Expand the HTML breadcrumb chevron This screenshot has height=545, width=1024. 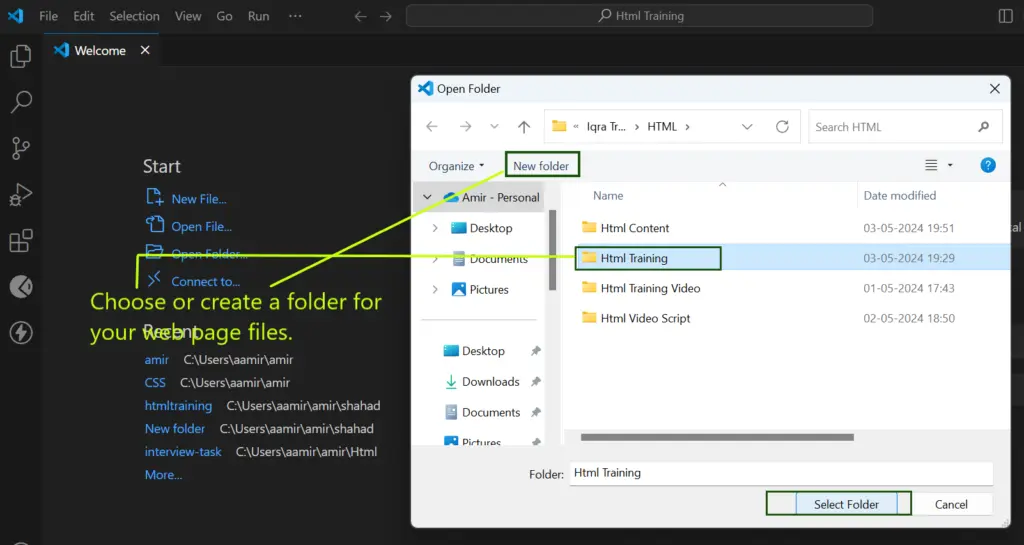687,127
